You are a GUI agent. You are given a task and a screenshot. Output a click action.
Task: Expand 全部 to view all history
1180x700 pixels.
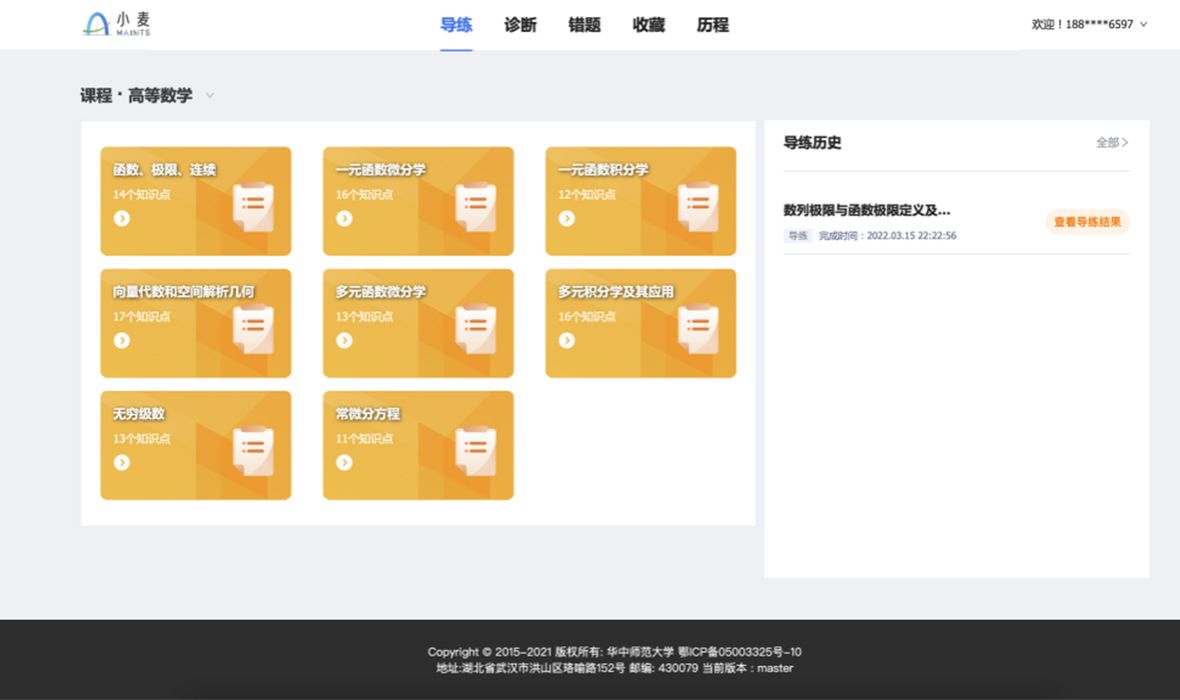click(x=1112, y=143)
